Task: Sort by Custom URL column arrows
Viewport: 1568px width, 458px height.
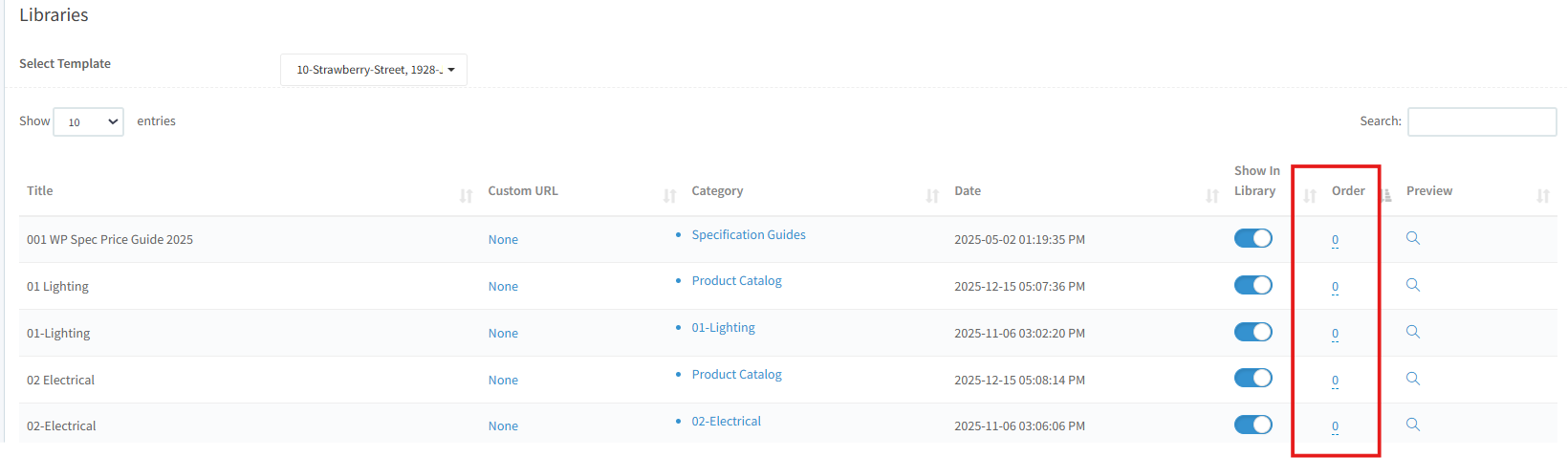Action: [x=669, y=195]
